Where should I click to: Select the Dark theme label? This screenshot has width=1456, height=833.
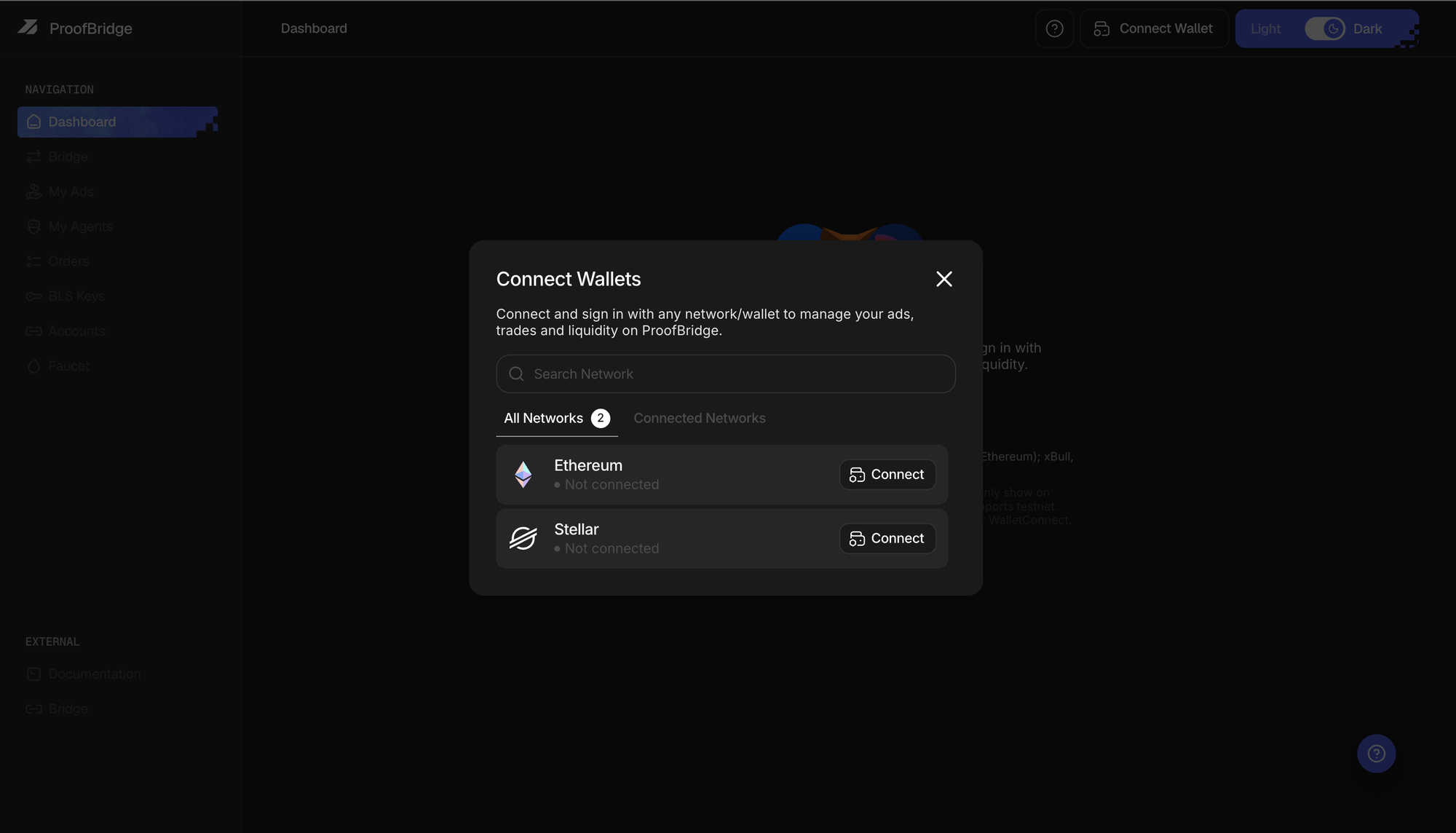(x=1367, y=28)
